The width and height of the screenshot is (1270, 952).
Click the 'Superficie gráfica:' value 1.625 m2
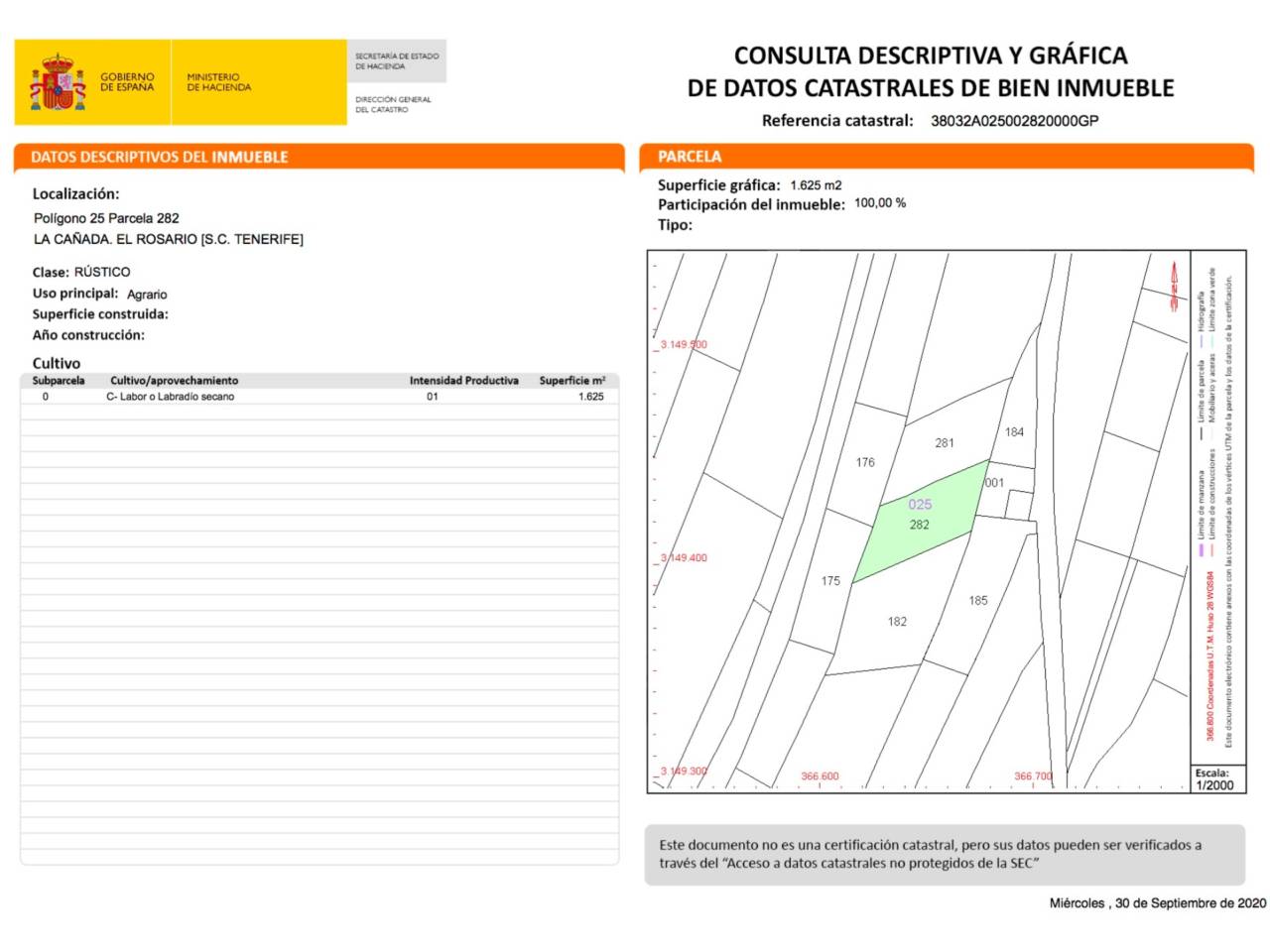pyautogui.click(x=816, y=185)
